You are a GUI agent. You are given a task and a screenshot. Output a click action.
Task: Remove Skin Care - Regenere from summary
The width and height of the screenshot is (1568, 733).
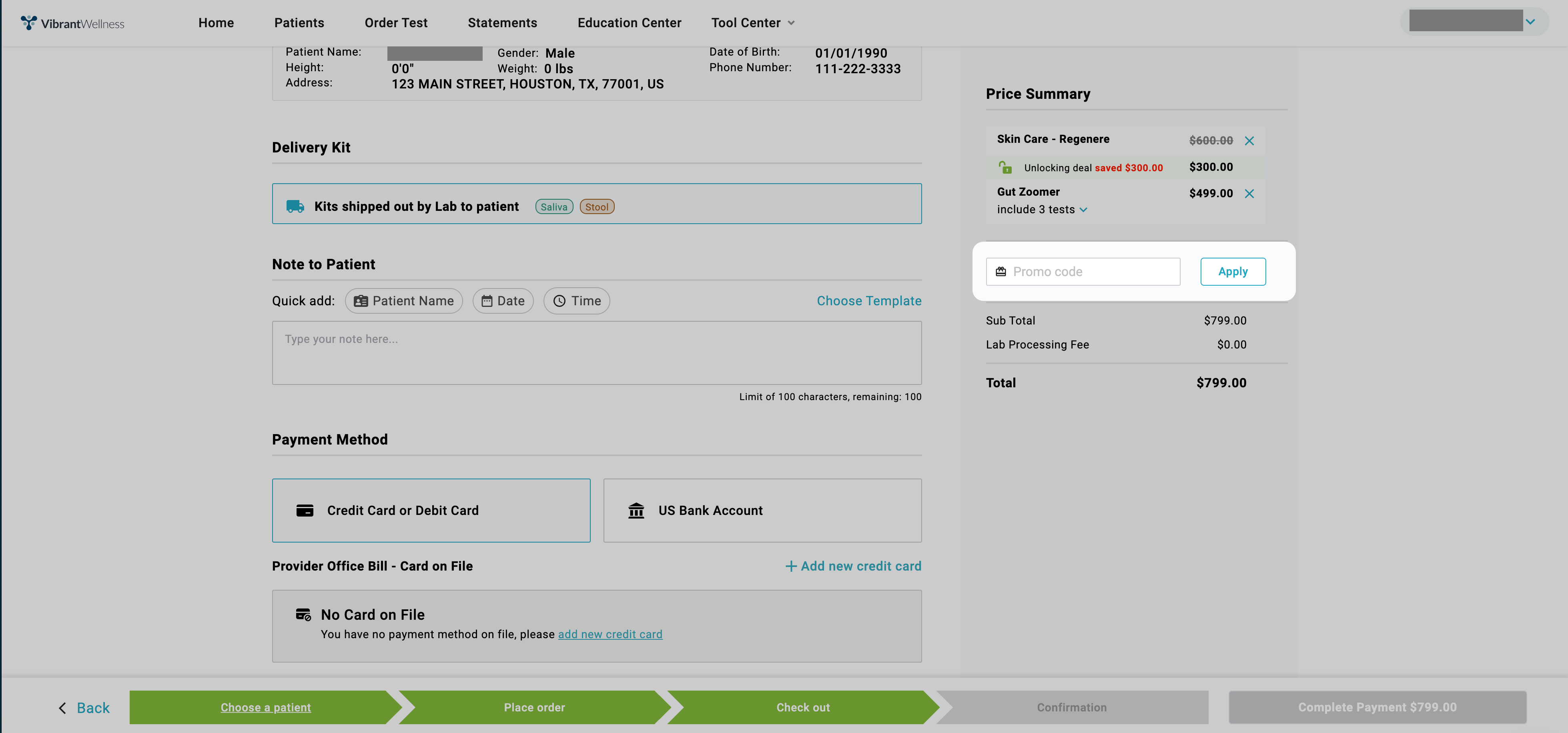coord(1249,140)
